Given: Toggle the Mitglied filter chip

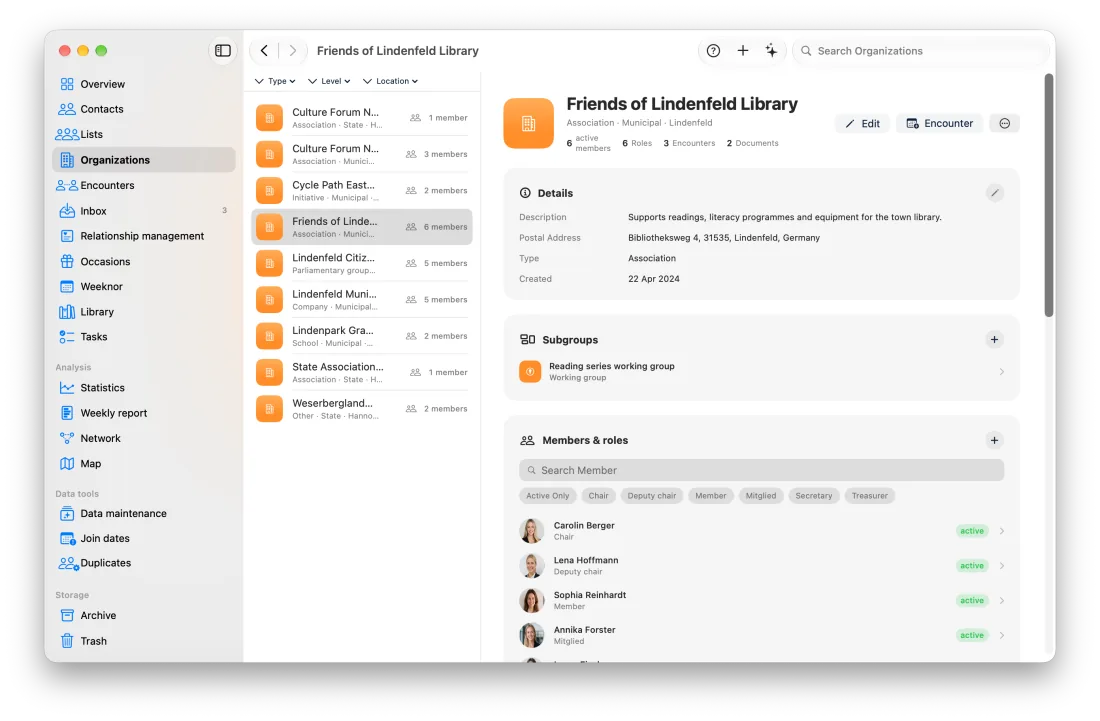Looking at the screenshot, I should [x=761, y=496].
